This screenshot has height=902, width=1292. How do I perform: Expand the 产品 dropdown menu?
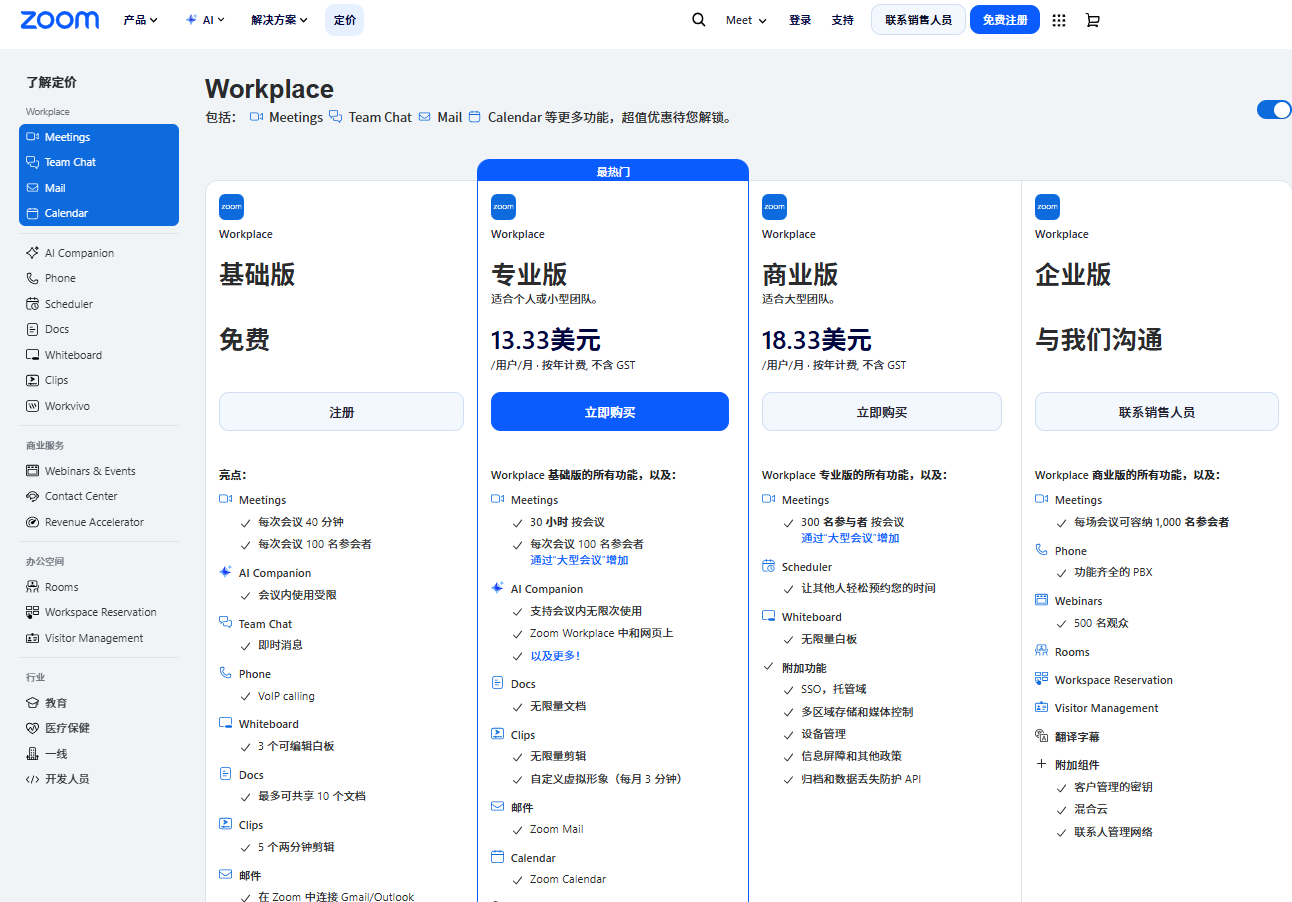pos(140,20)
